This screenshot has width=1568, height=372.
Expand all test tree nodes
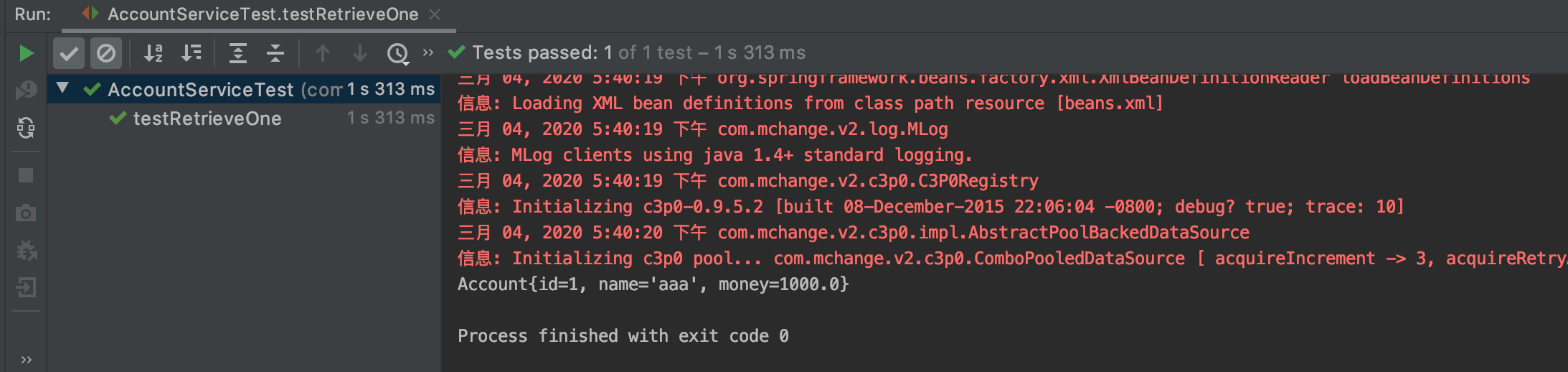(x=238, y=53)
